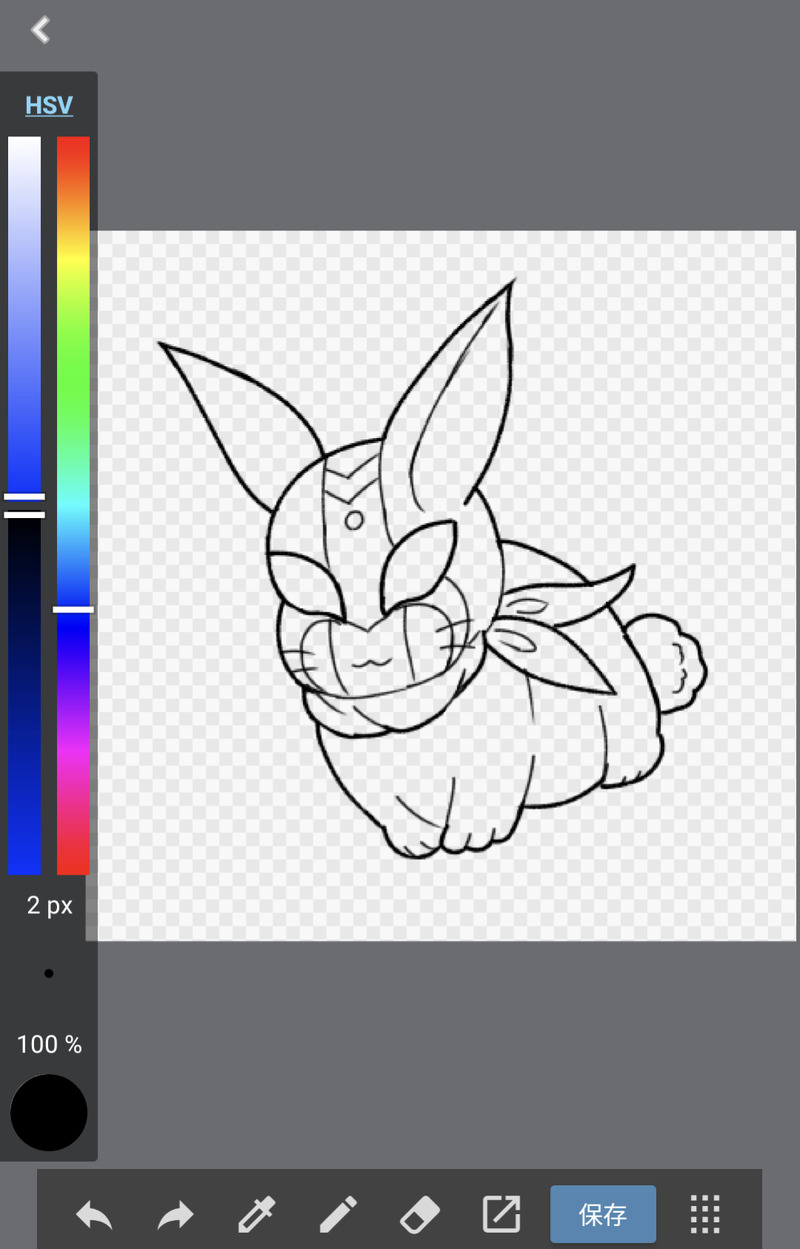The width and height of the screenshot is (800, 1249).
Task: Select the pen brush tool
Action: (x=338, y=1215)
